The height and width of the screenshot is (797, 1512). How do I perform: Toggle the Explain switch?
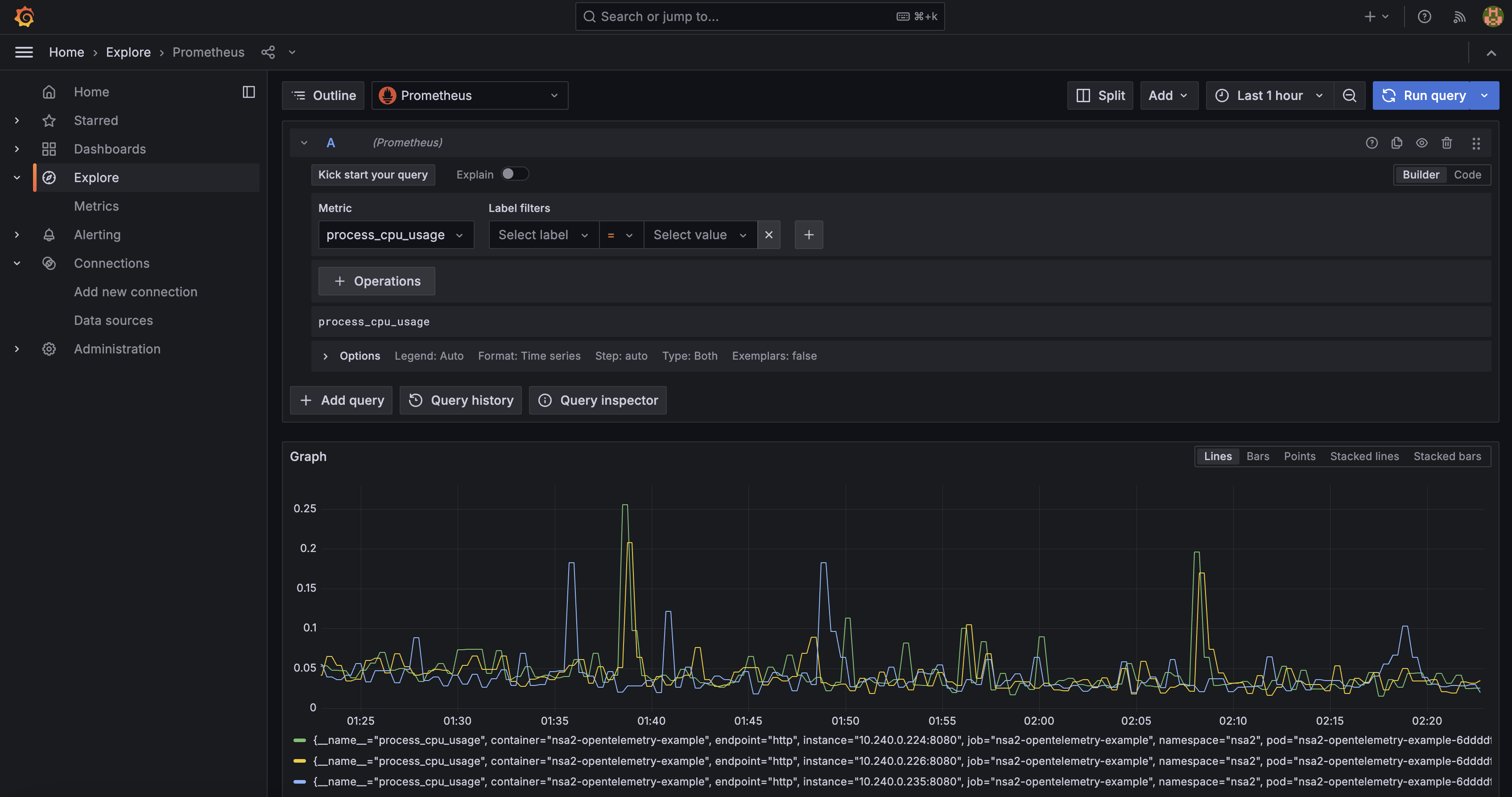point(515,174)
